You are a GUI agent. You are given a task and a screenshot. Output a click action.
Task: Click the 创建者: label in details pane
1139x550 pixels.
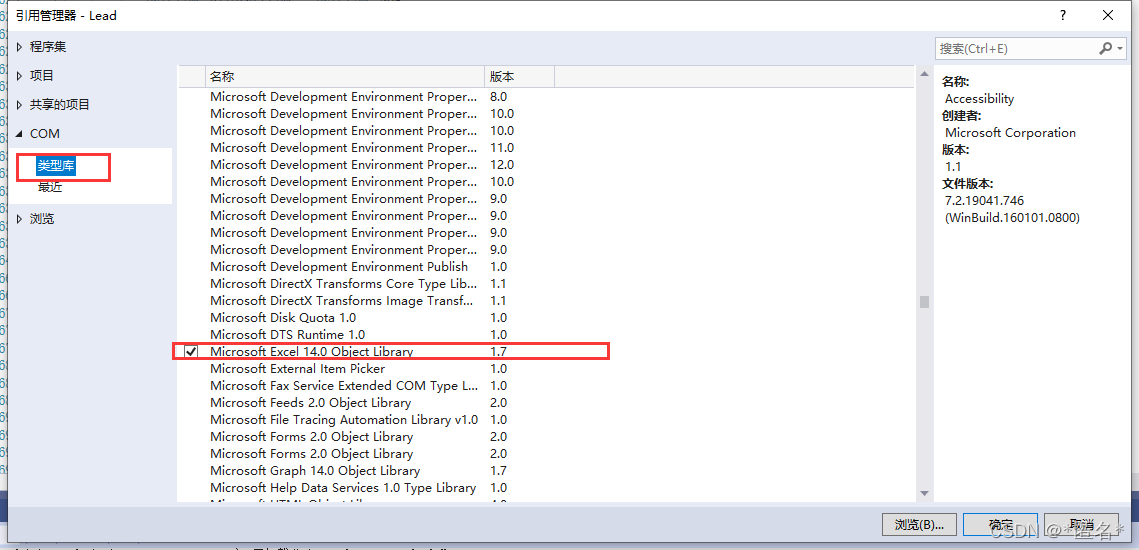960,116
